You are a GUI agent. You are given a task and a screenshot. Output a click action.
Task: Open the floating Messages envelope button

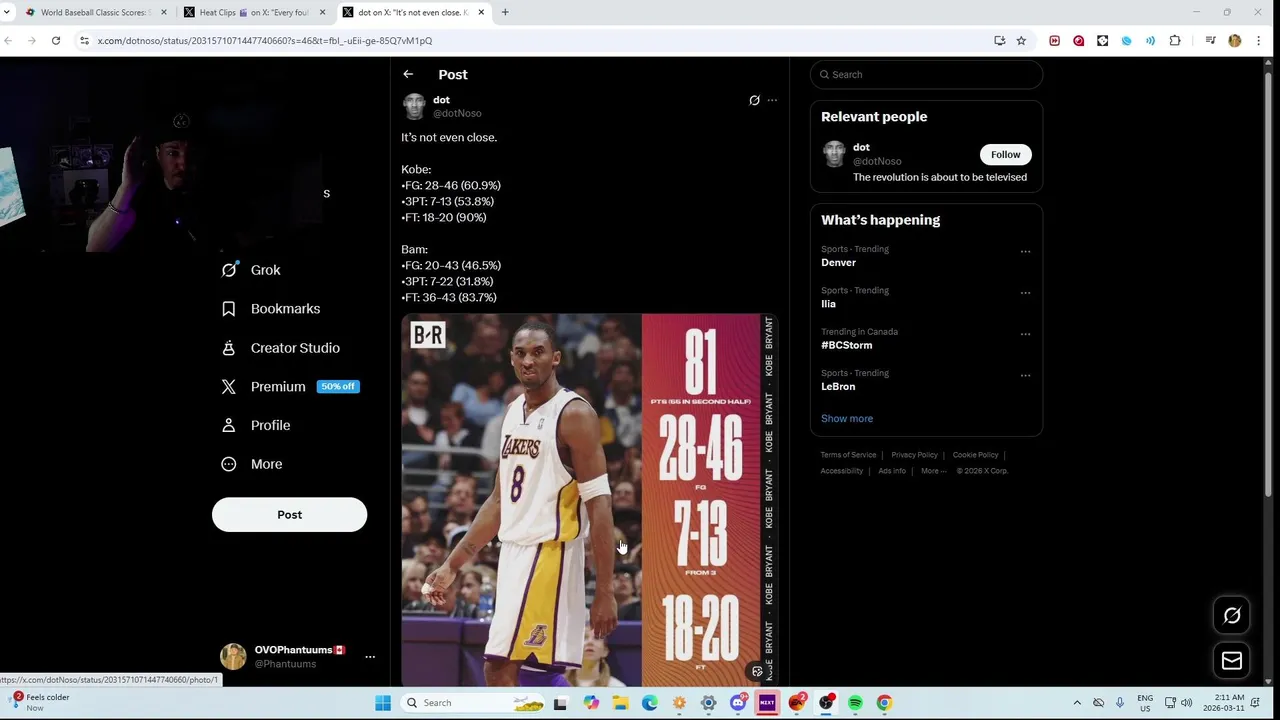coord(1232,661)
